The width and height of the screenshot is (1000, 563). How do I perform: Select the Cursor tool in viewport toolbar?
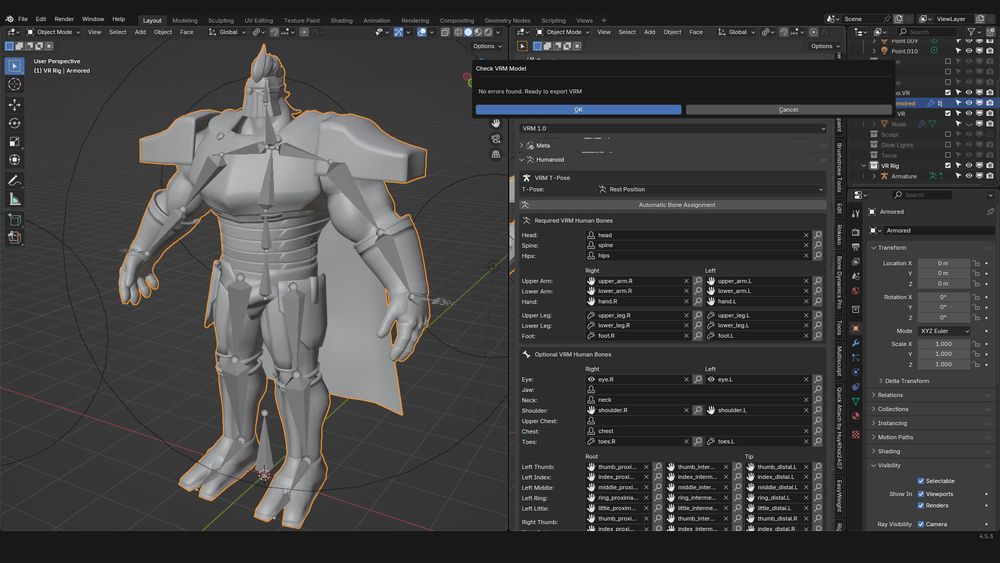coord(14,85)
